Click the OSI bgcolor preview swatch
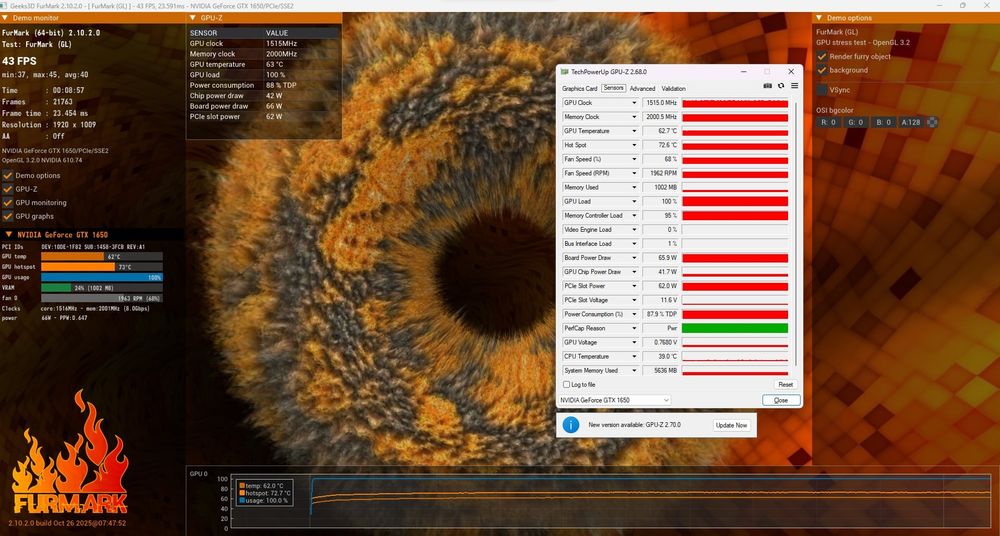Screen dimensions: 1000x536 pos(932,122)
